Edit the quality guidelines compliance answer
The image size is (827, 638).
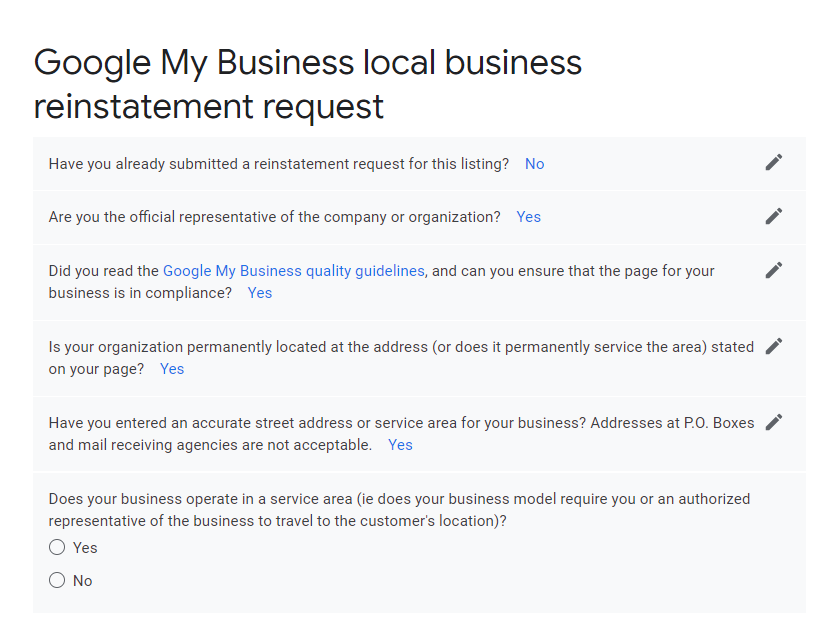point(773,270)
